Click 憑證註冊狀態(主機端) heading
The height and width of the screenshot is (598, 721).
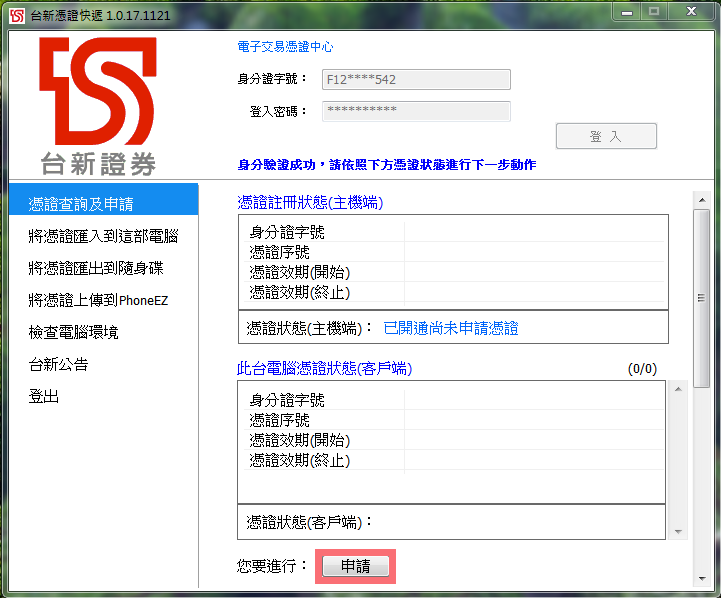(310, 202)
